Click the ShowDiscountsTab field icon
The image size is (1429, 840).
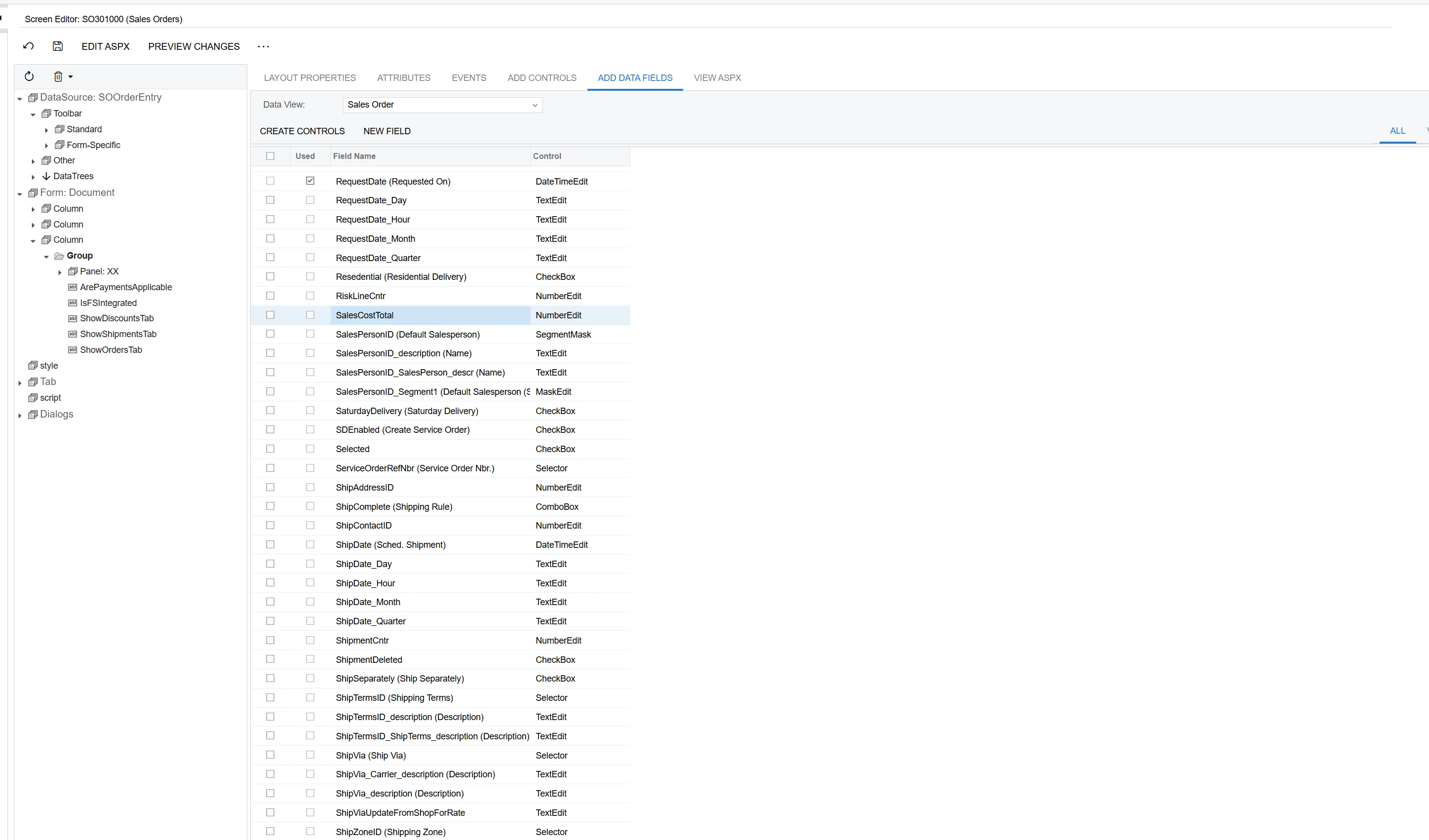(72, 318)
